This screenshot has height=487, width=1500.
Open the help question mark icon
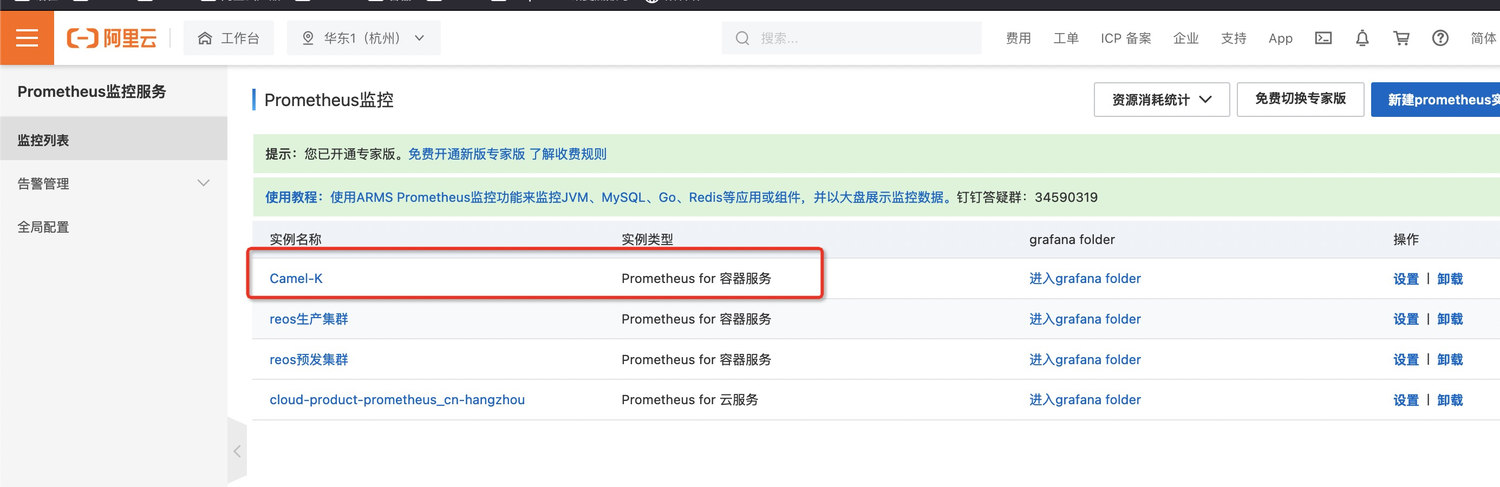pyautogui.click(x=1440, y=38)
